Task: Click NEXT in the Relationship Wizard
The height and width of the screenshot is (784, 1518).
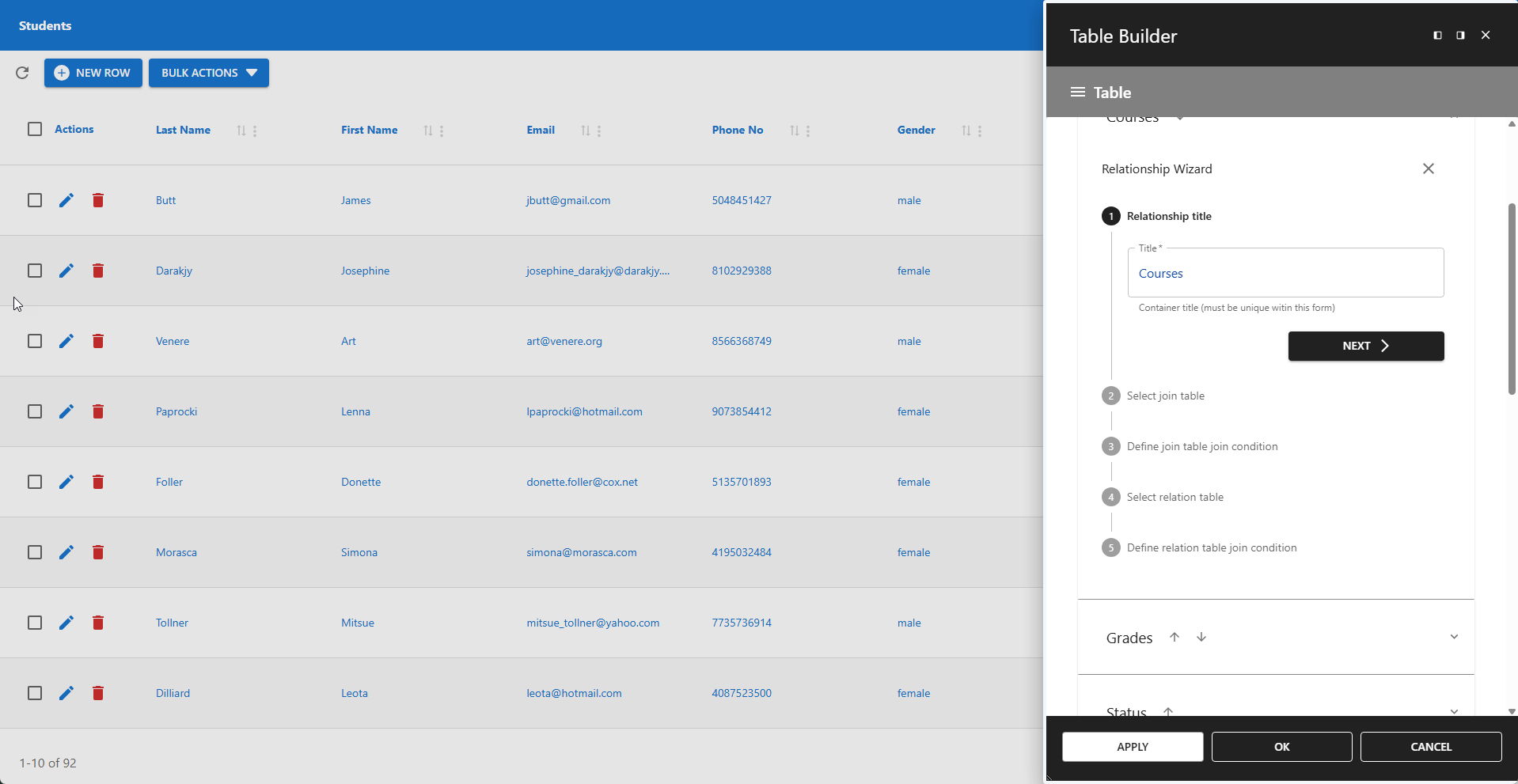Action: coord(1364,346)
